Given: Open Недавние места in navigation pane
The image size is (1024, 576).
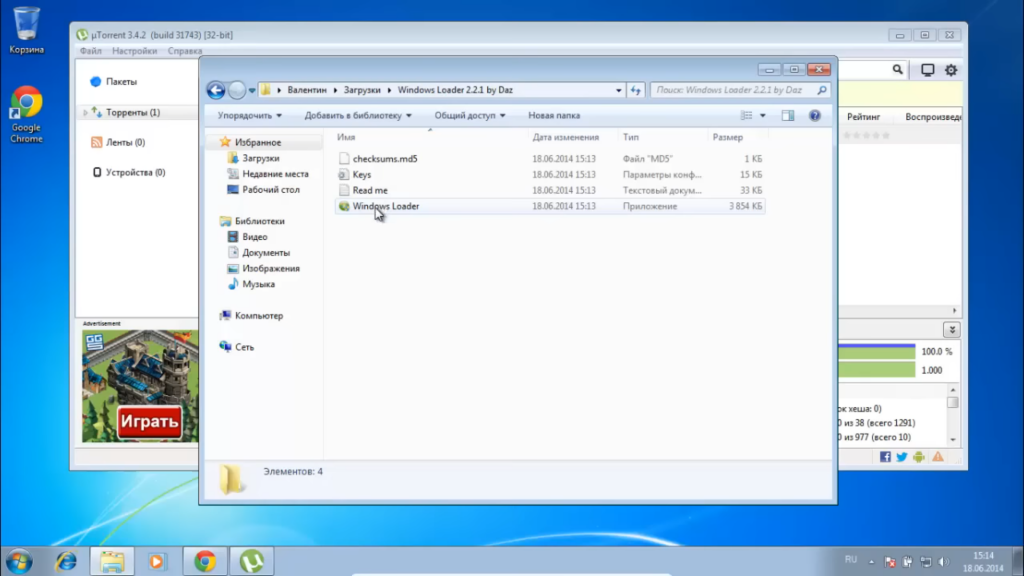Looking at the screenshot, I should [x=275, y=174].
